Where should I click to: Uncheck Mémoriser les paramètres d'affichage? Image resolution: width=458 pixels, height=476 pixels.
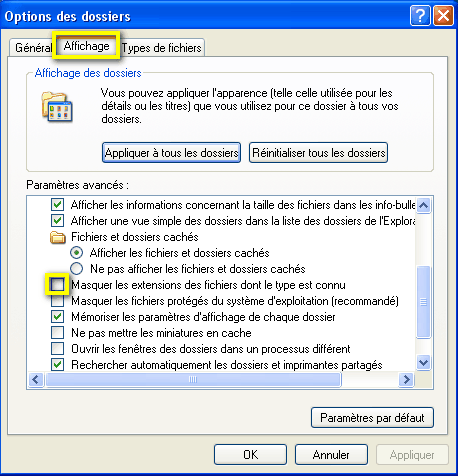point(57,317)
